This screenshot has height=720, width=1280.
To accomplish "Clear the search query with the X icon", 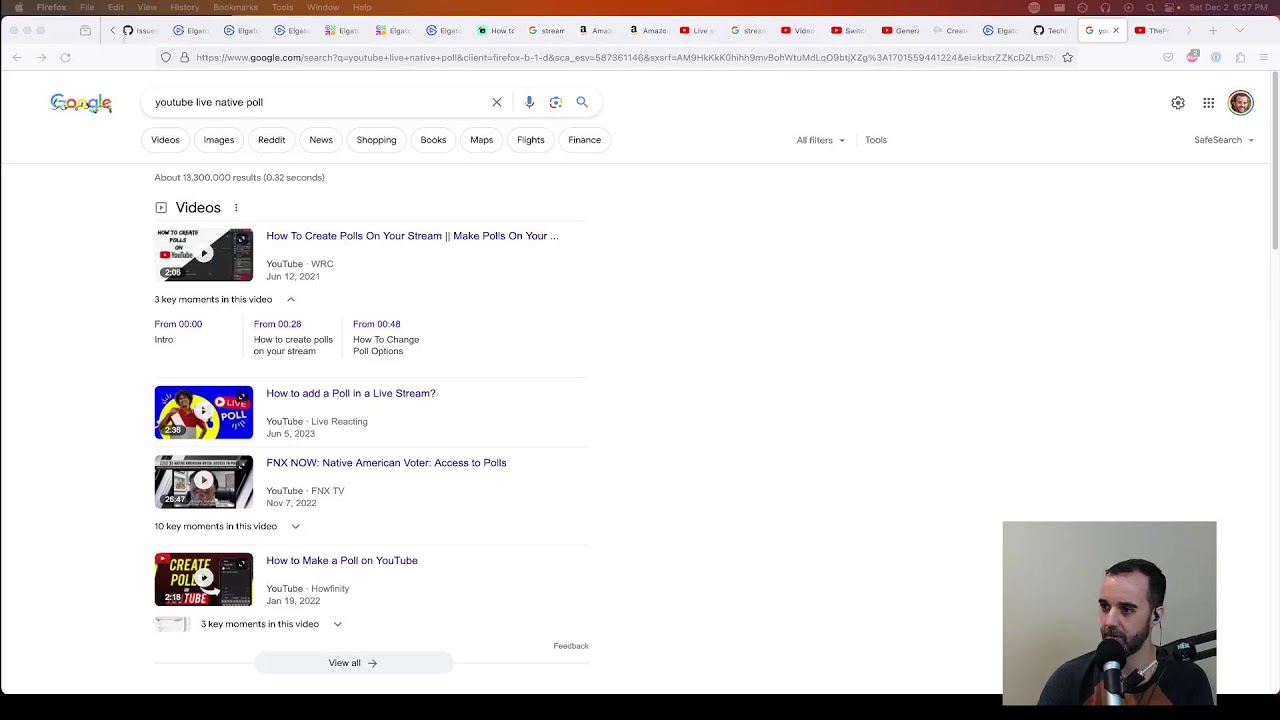I will 497,102.
